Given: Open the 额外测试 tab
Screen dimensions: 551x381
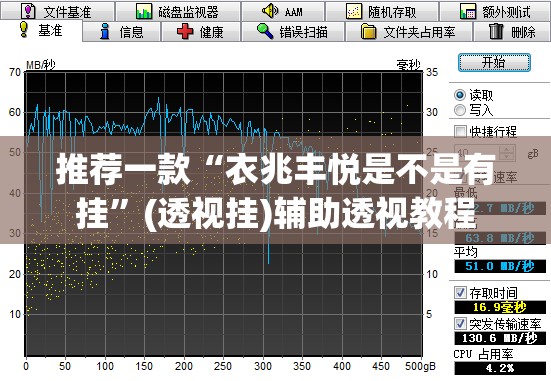Looking at the screenshot, I should click(x=495, y=11).
